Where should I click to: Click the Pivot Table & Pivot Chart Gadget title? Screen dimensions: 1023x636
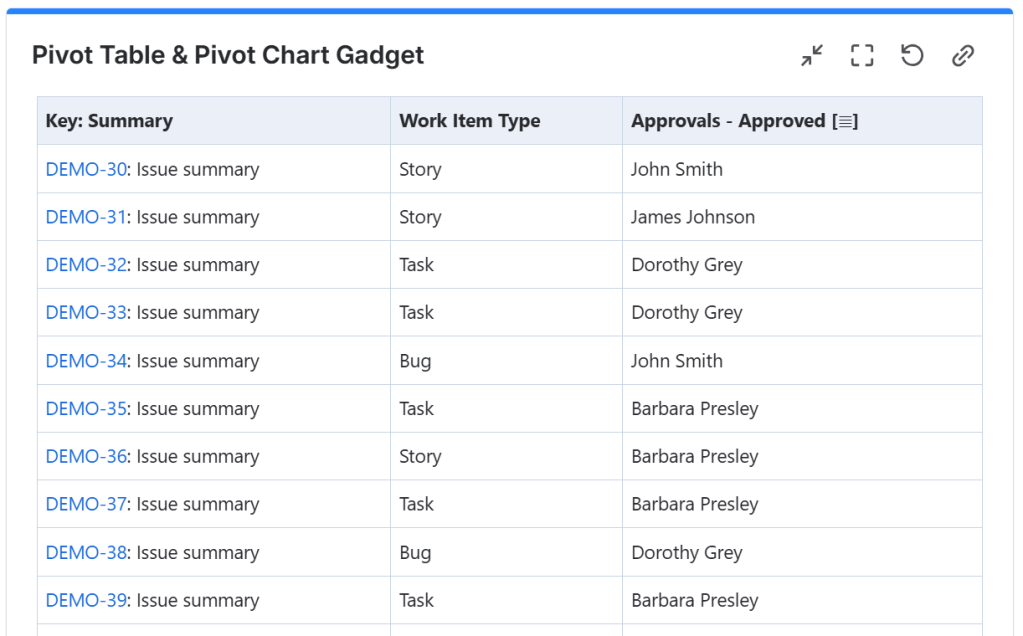[x=228, y=55]
